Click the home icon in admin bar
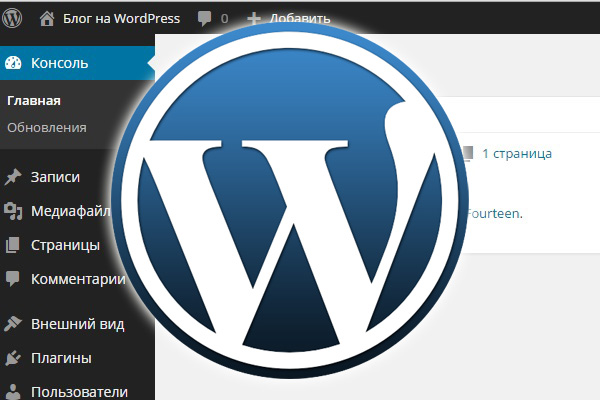The height and width of the screenshot is (400, 600). point(47,18)
